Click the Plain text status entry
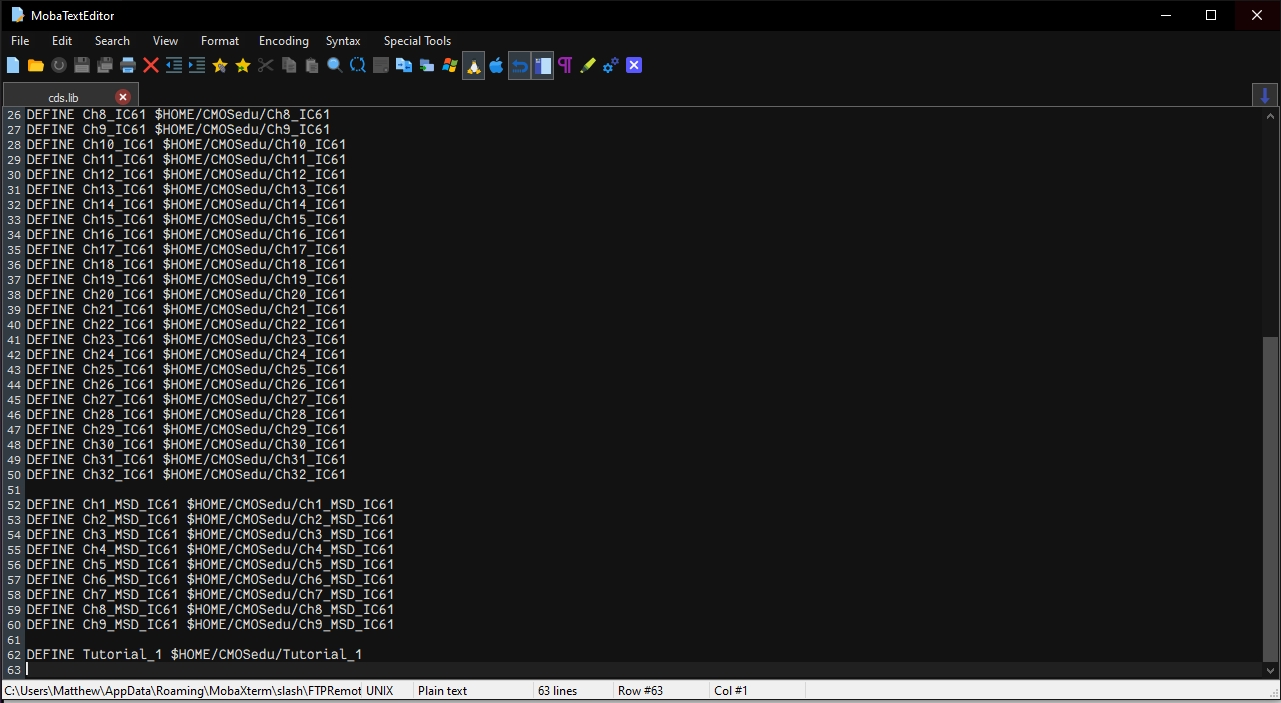Image resolution: width=1281 pixels, height=703 pixels. coord(443,691)
